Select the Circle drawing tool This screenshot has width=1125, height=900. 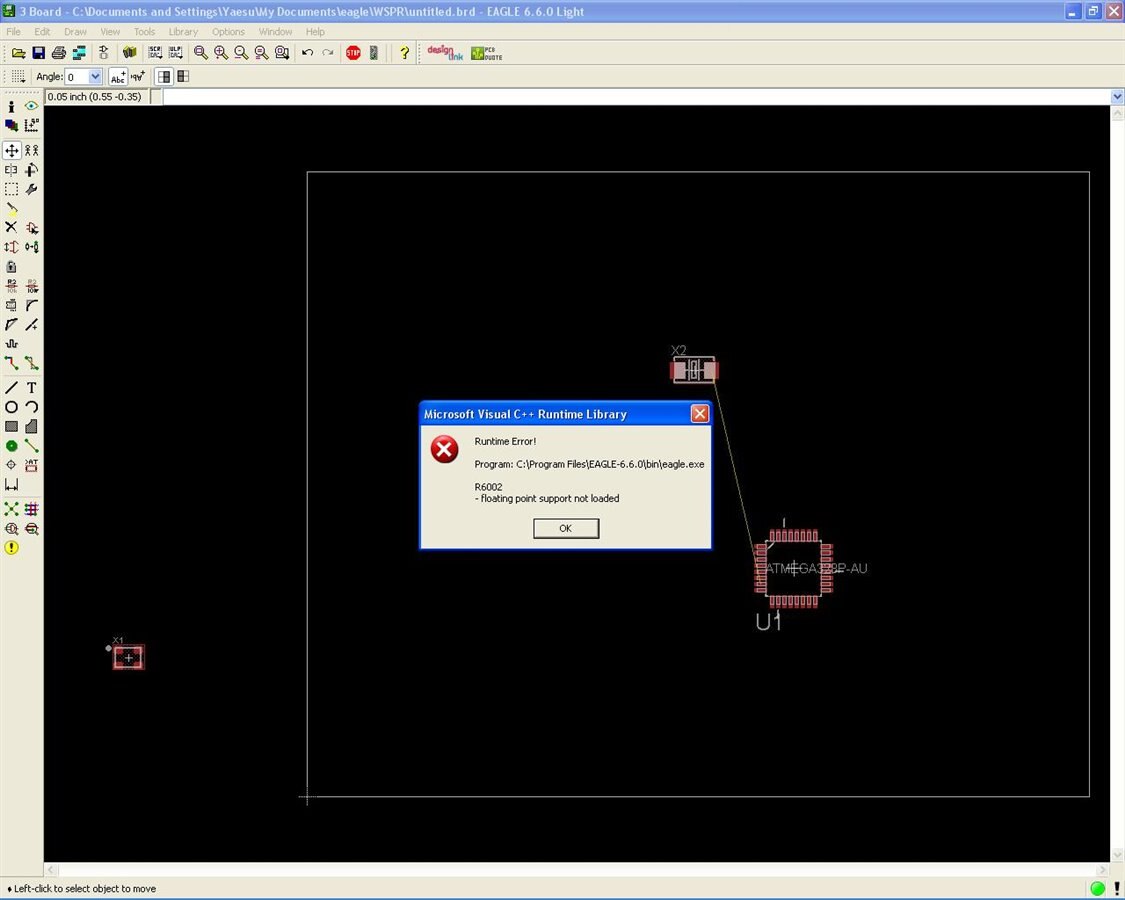coord(11,407)
